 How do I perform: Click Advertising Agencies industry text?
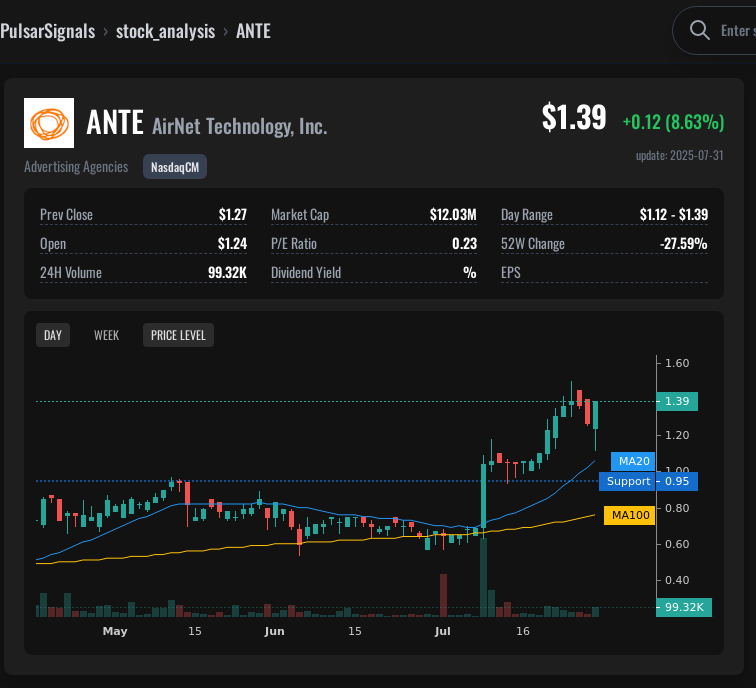(x=76, y=167)
